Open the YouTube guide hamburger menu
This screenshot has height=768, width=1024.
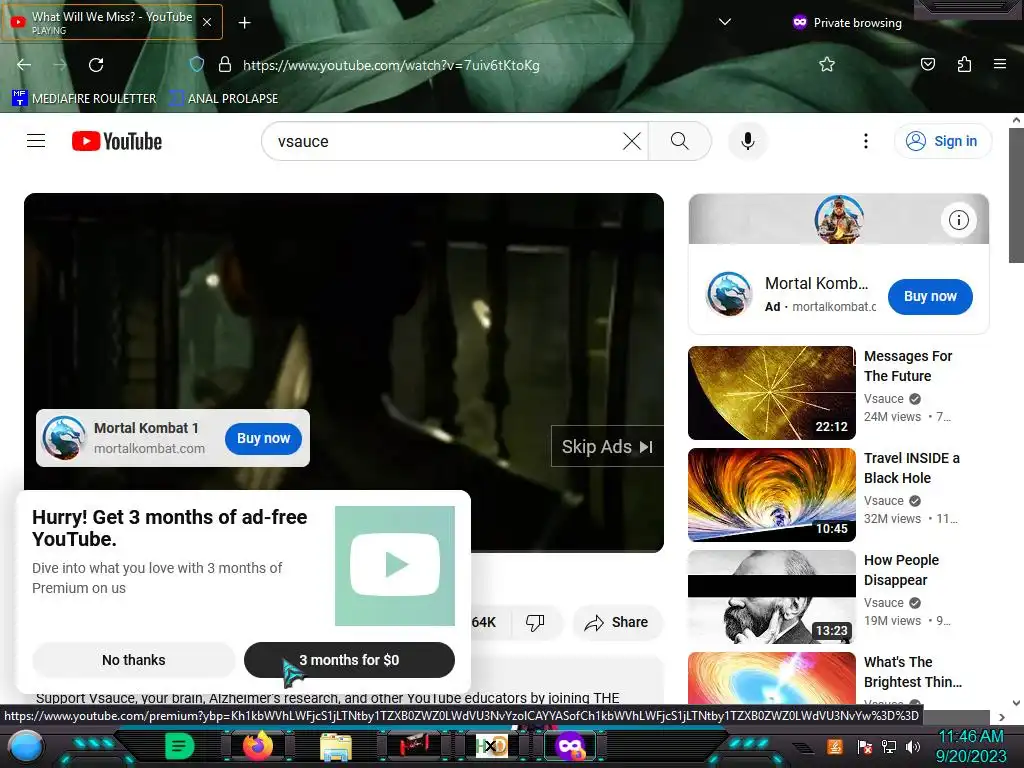pos(36,141)
